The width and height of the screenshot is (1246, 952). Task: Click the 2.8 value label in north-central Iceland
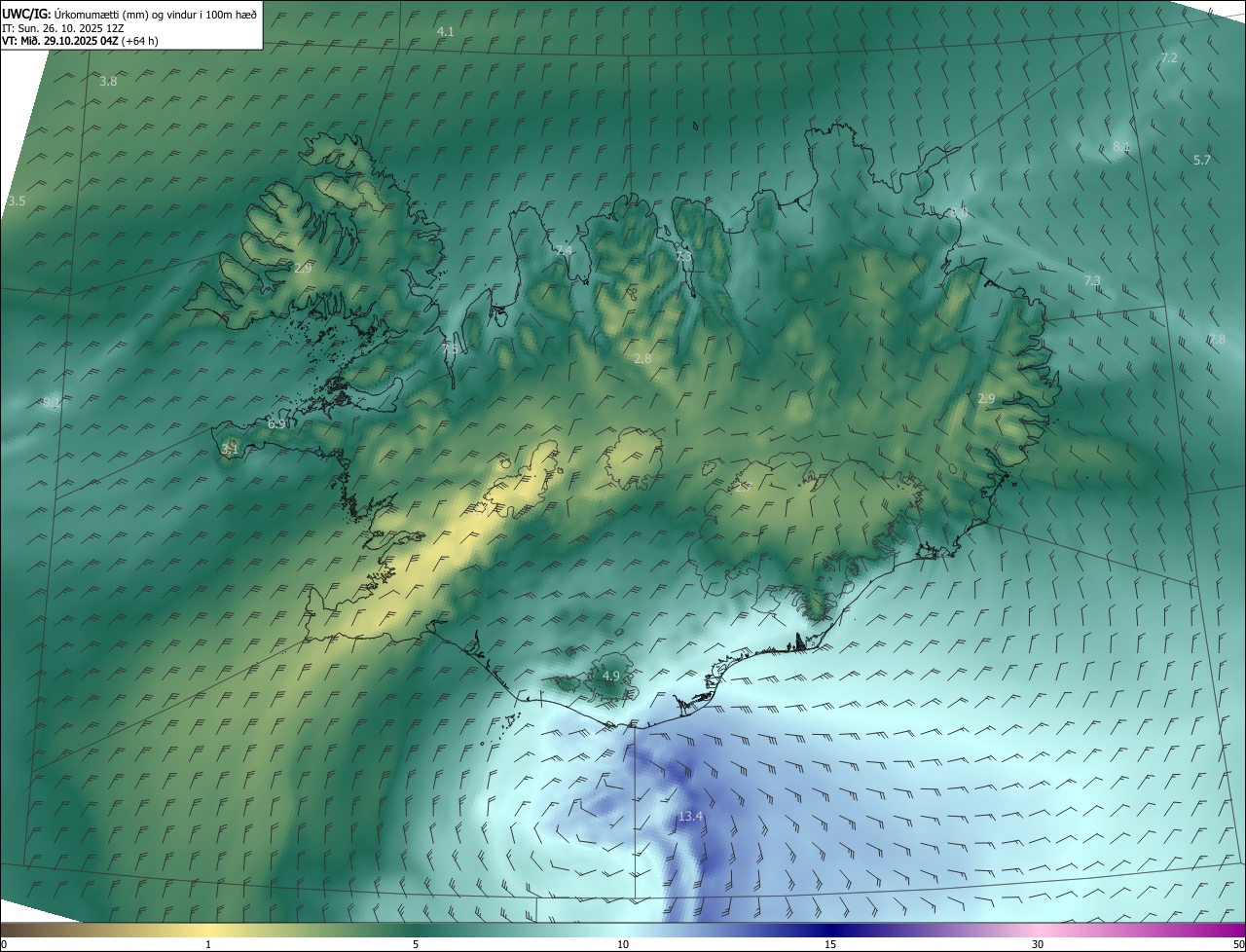point(642,359)
